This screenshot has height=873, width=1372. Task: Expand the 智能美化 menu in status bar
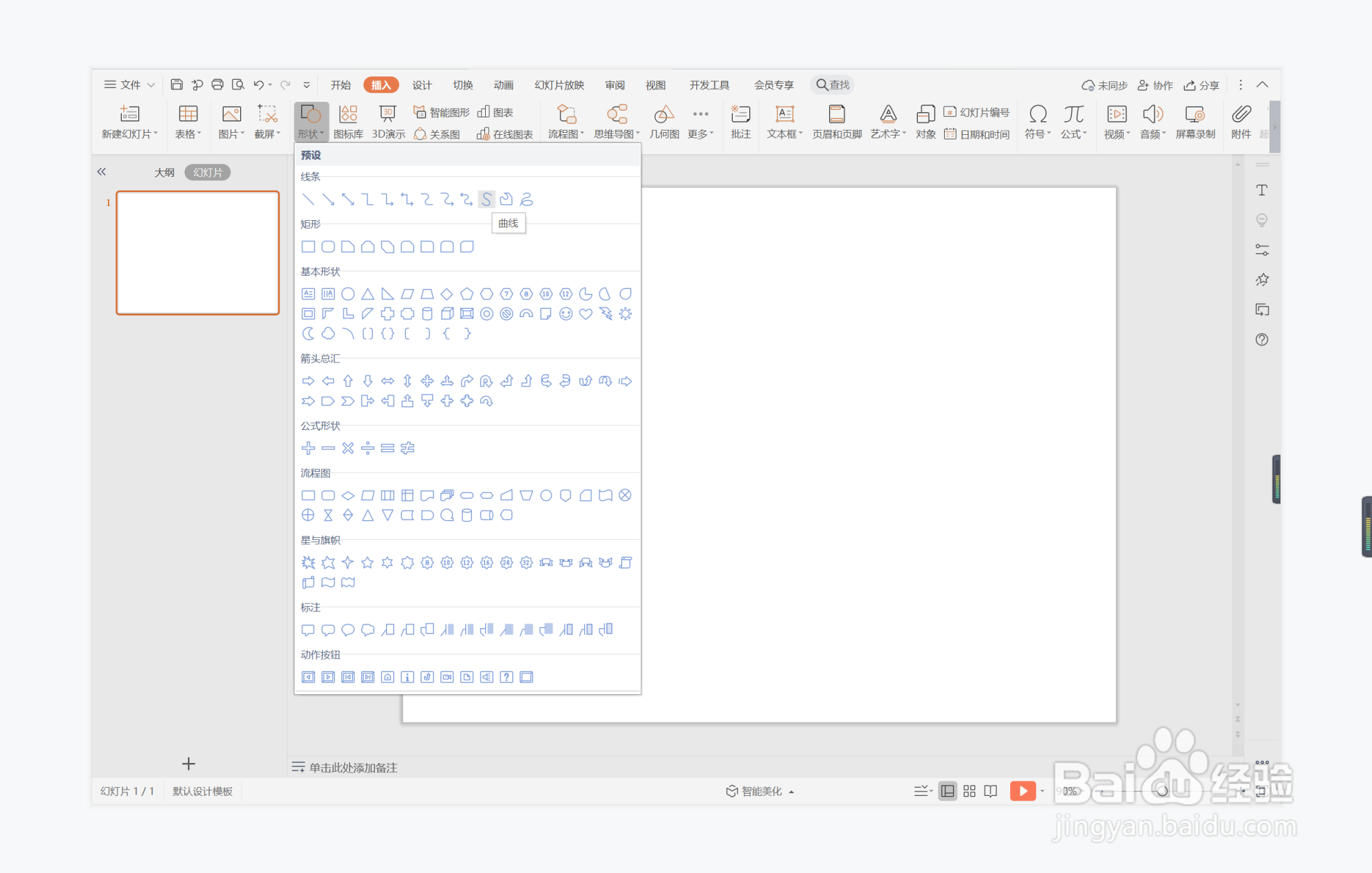coord(760,791)
